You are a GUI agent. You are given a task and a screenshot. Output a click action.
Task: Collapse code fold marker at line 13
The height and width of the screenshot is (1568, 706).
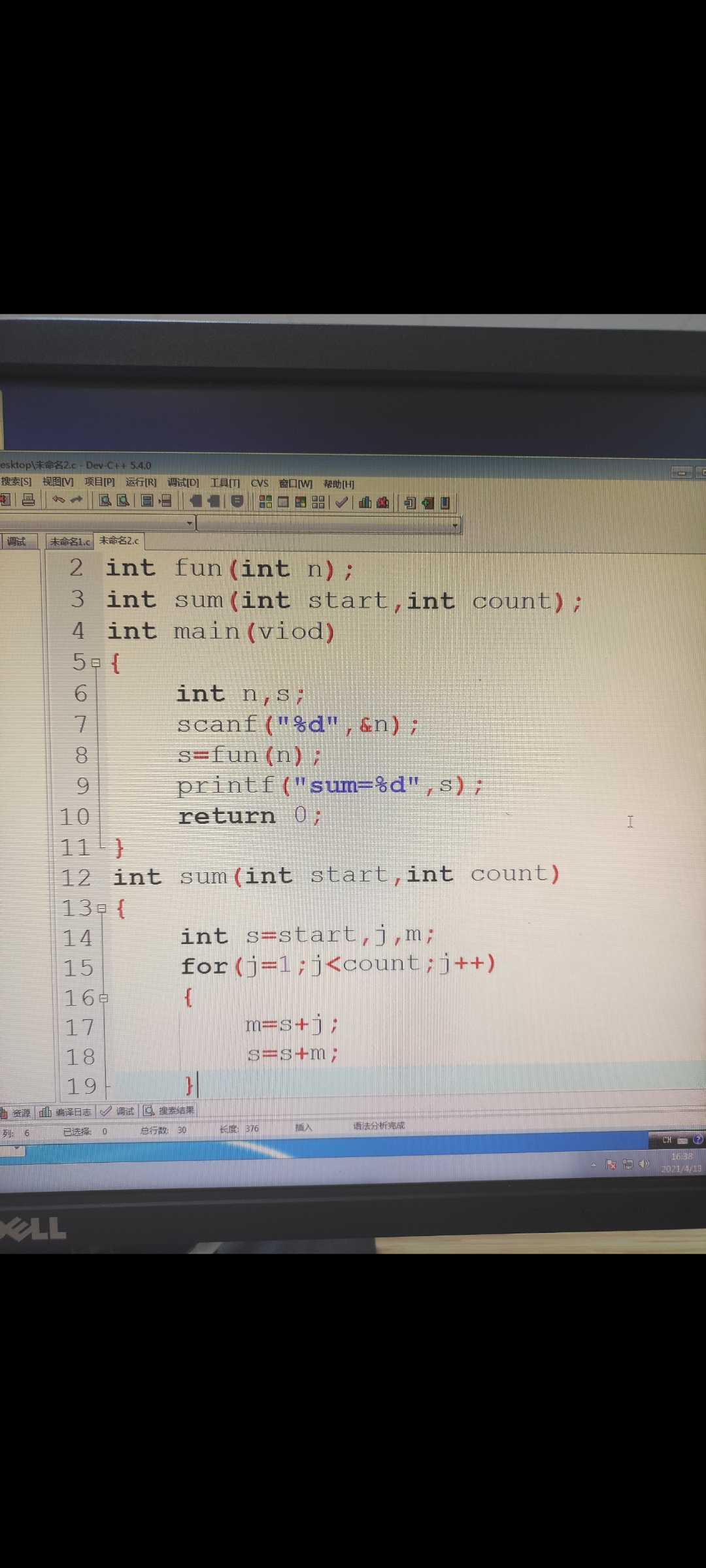[101, 908]
